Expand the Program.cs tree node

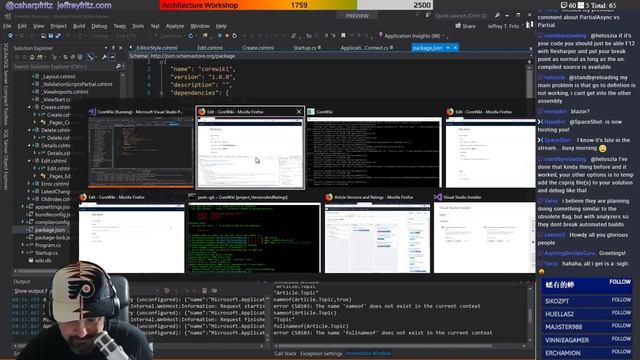tap(23, 245)
